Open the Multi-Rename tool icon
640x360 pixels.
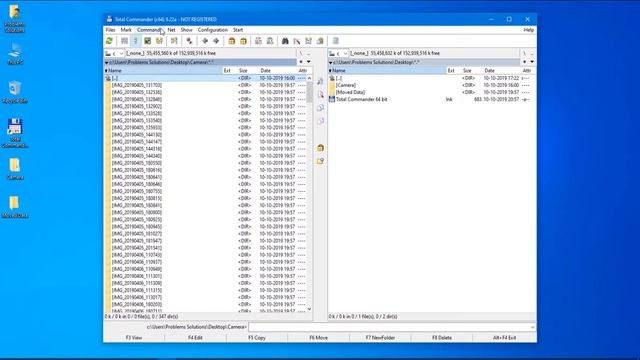(297, 41)
